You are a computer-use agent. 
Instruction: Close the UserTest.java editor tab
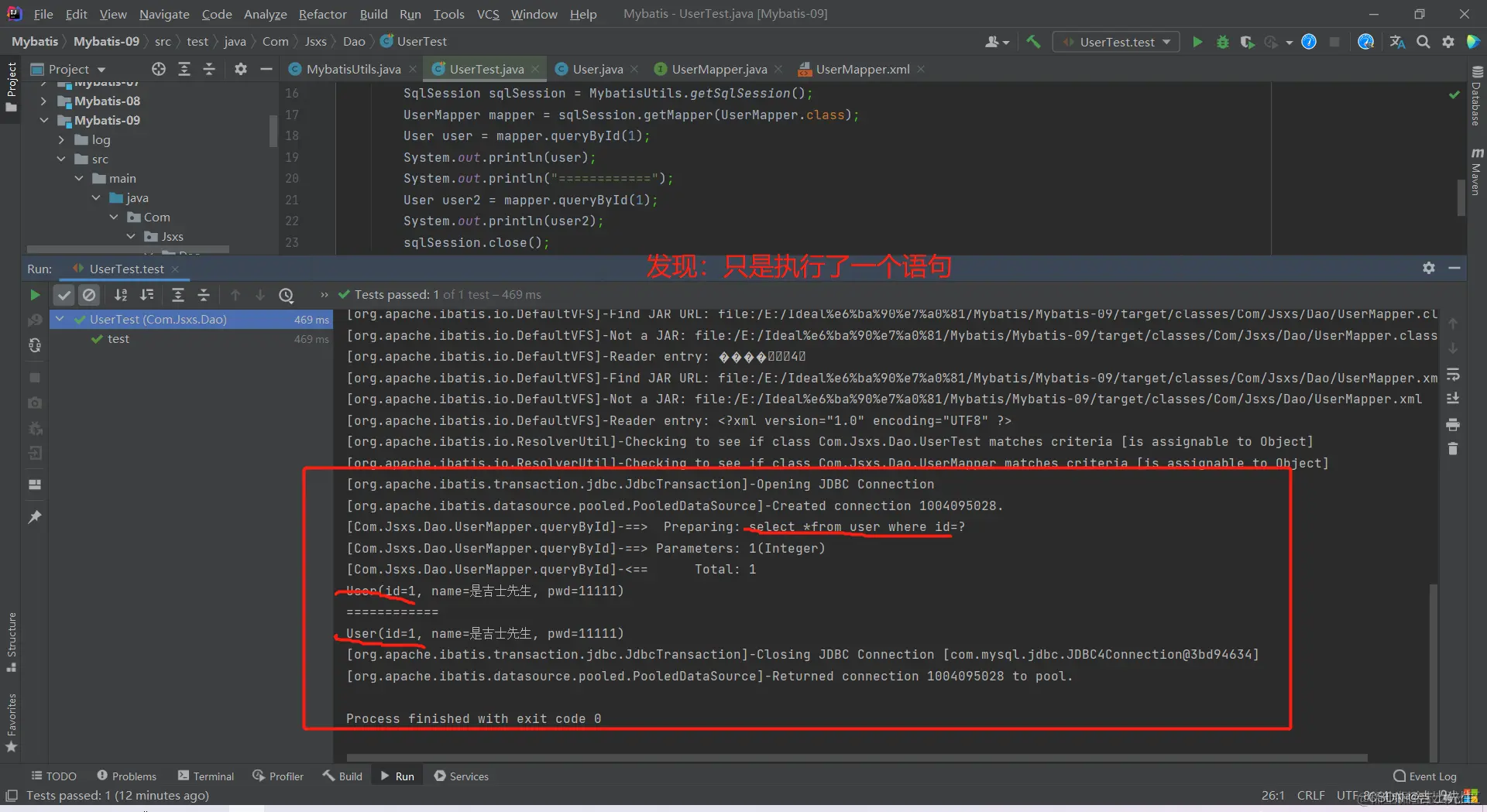534,69
